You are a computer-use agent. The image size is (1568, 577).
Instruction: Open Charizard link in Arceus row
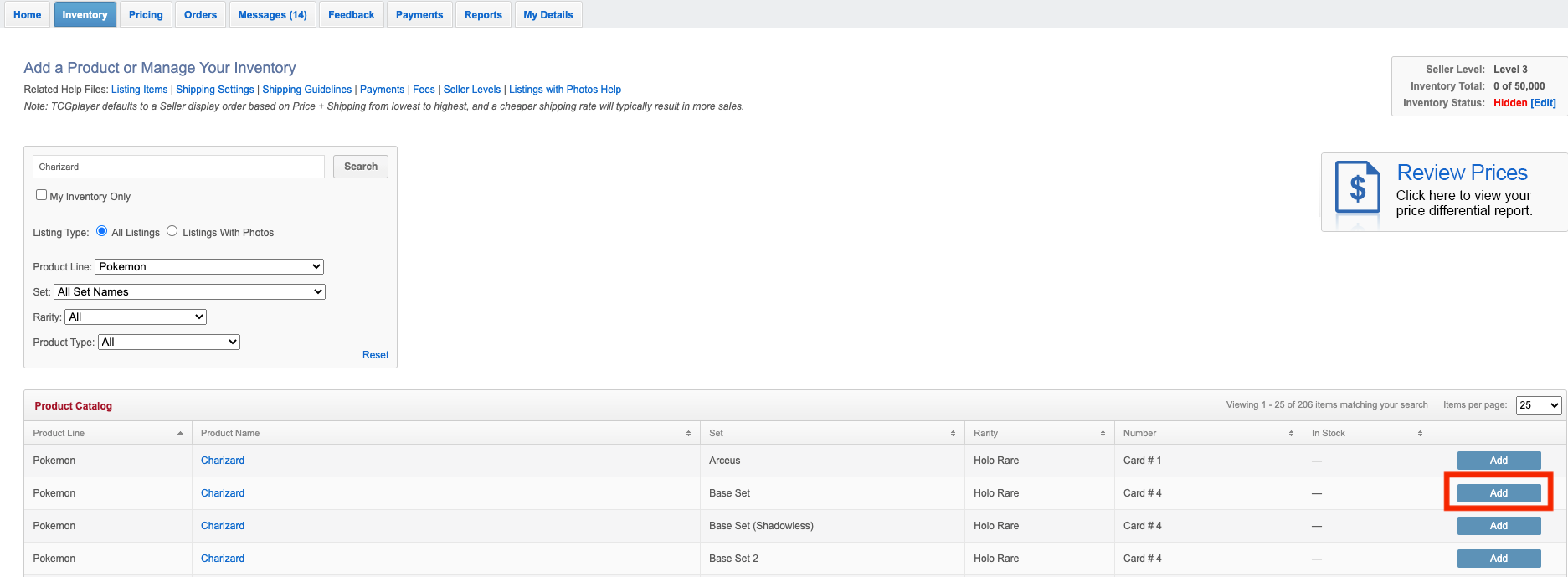[223, 461]
